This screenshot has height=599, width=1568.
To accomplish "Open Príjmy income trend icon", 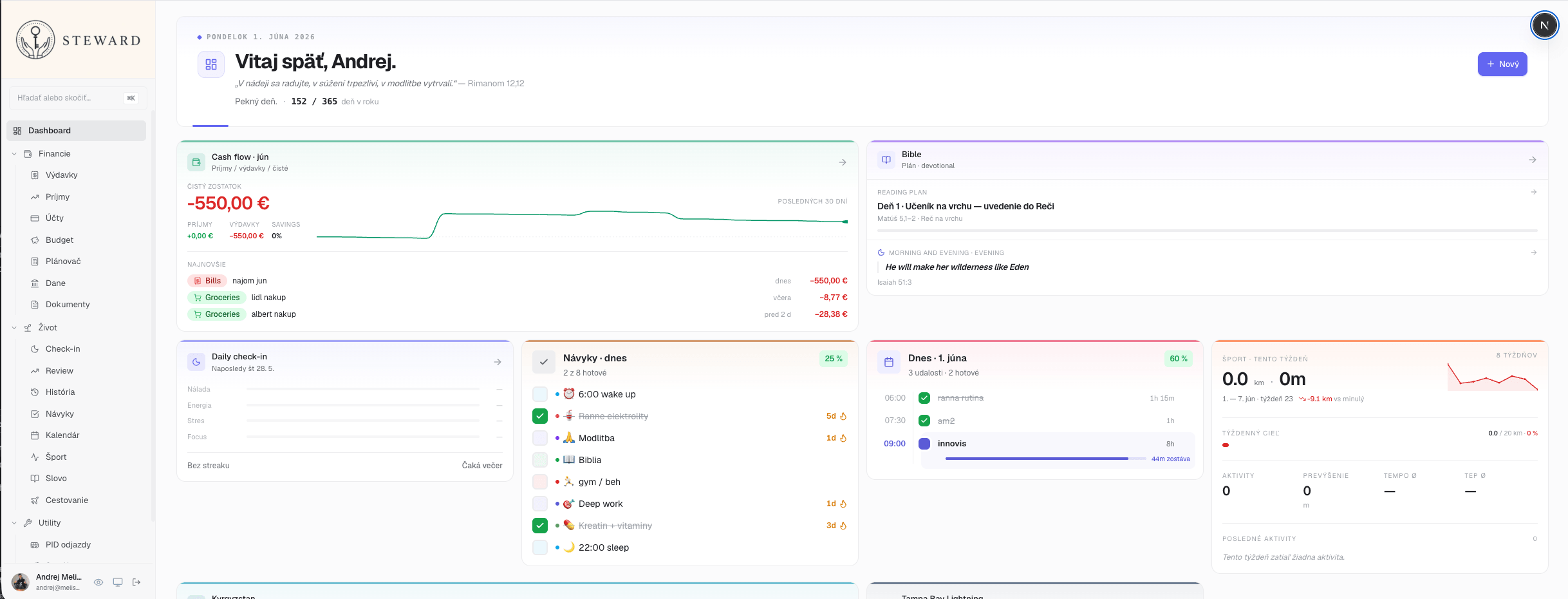I will 35,197.
